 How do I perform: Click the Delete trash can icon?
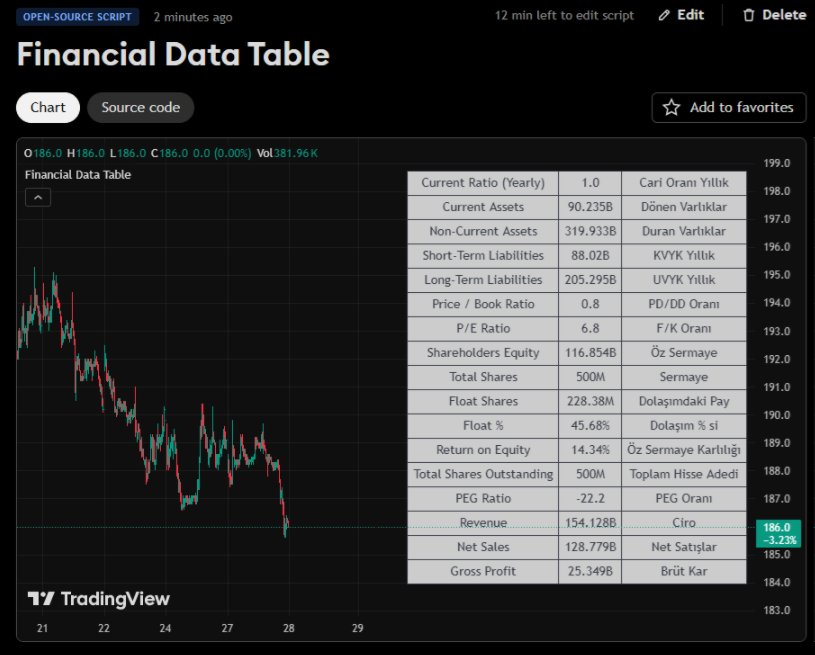click(x=750, y=15)
